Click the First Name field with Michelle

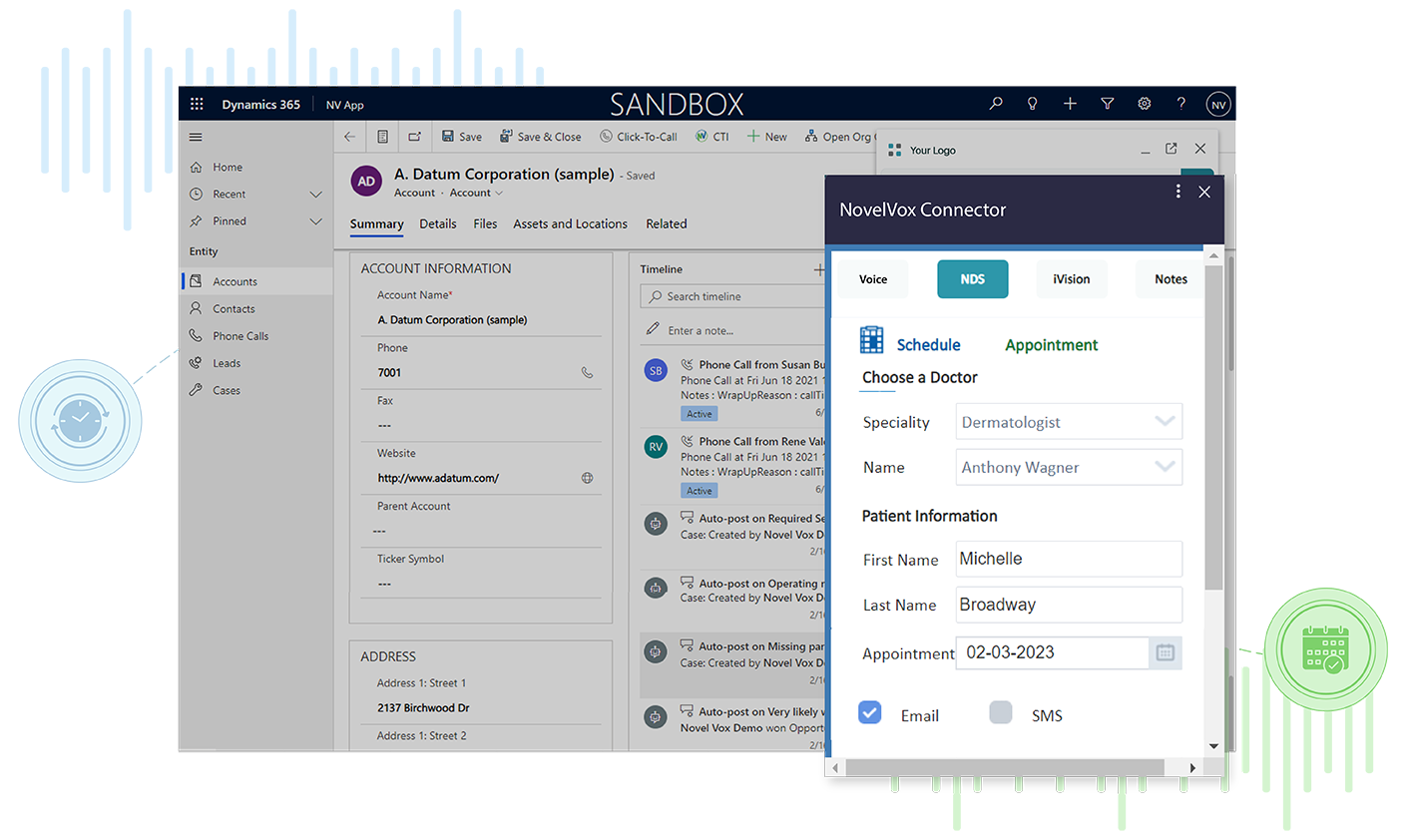[1069, 559]
